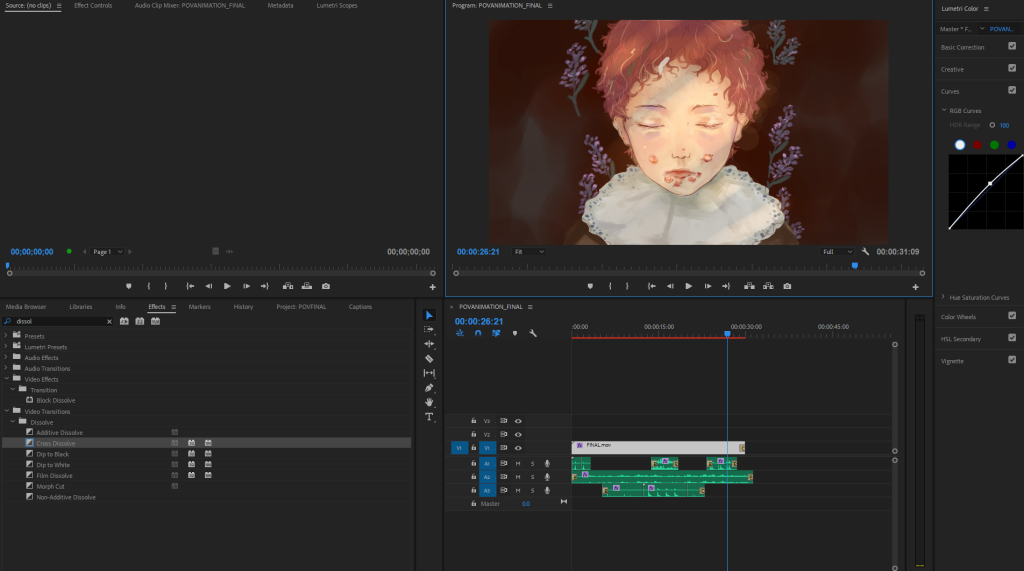This screenshot has height=571, width=1024.
Task: Select the Selection tool arrow
Action: point(429,316)
